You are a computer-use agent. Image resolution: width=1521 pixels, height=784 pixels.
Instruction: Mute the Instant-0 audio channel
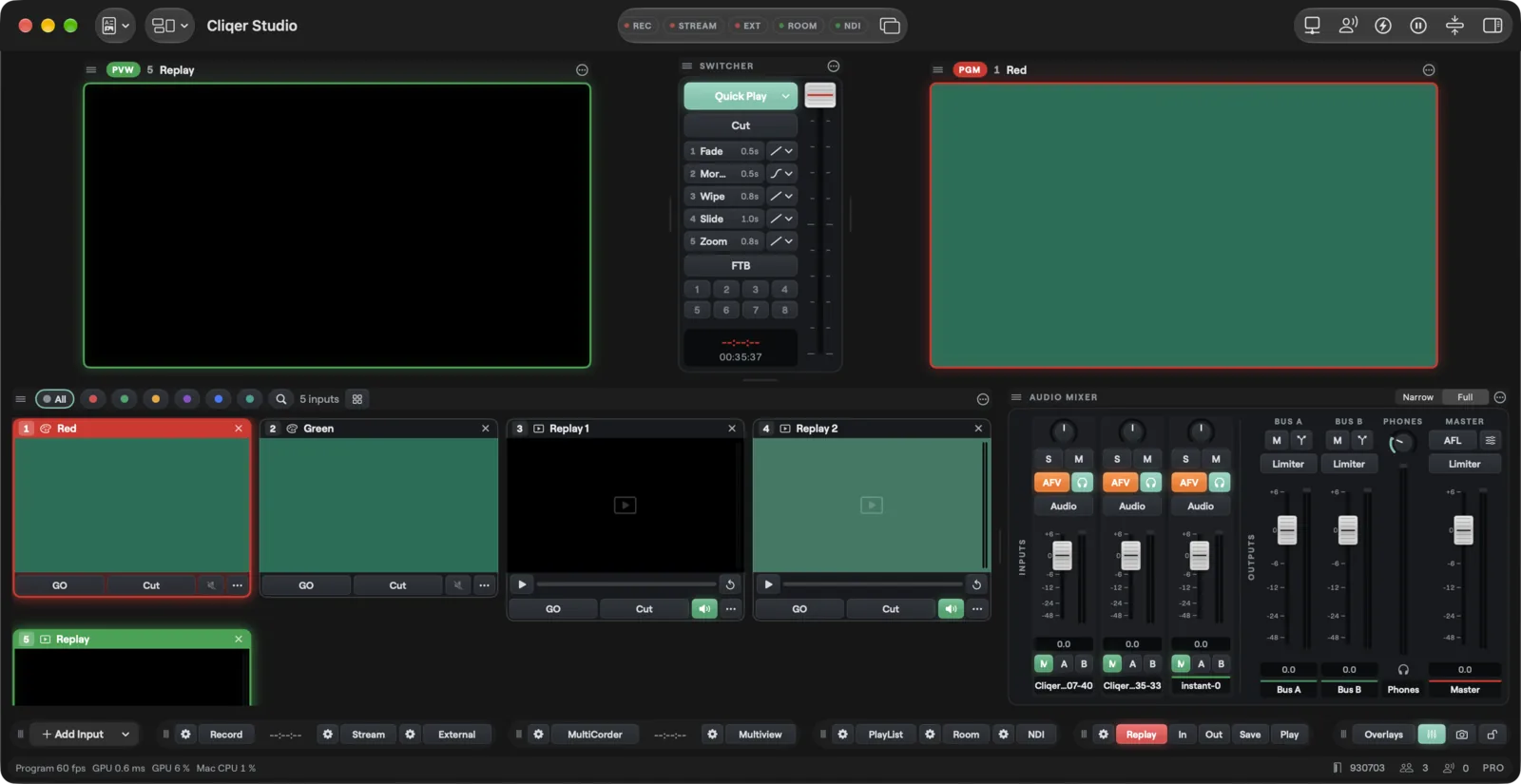point(1216,459)
